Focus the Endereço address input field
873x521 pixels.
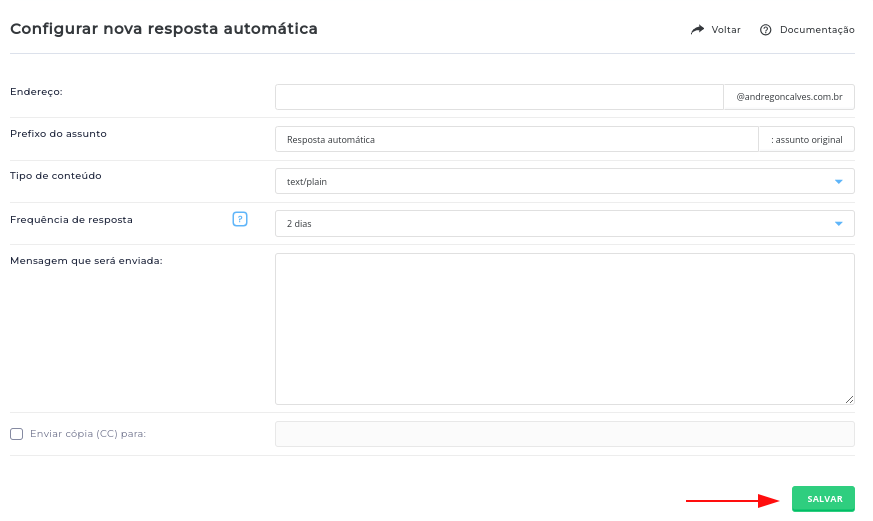pos(499,97)
